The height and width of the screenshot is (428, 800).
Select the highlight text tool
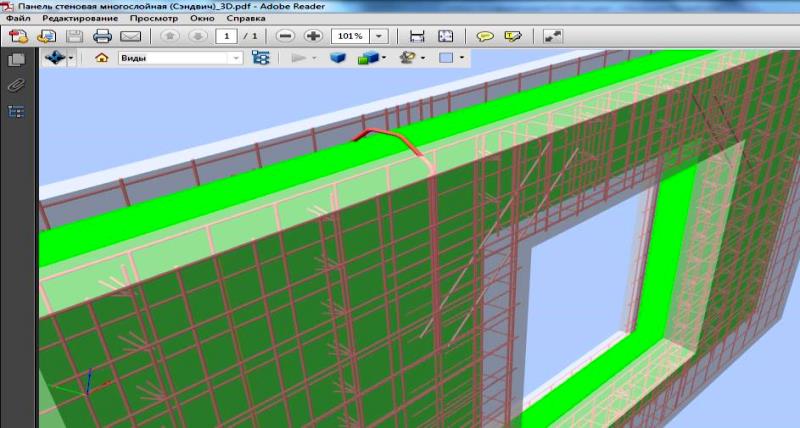[513, 36]
